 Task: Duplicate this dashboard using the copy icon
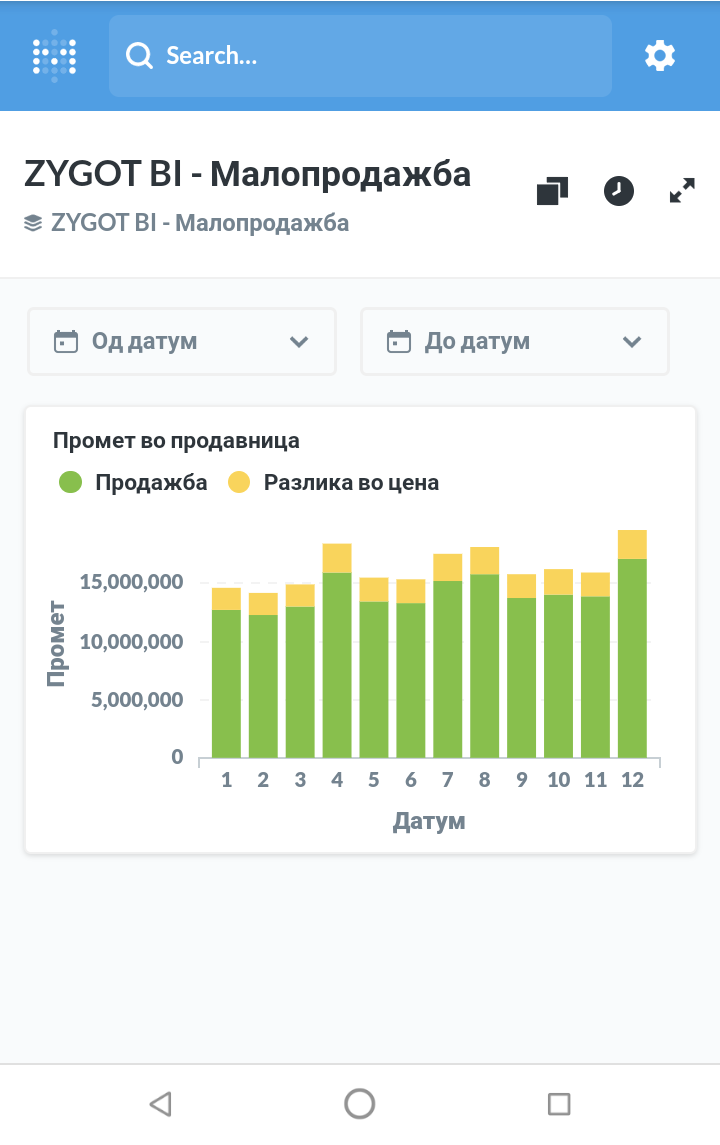click(x=552, y=191)
